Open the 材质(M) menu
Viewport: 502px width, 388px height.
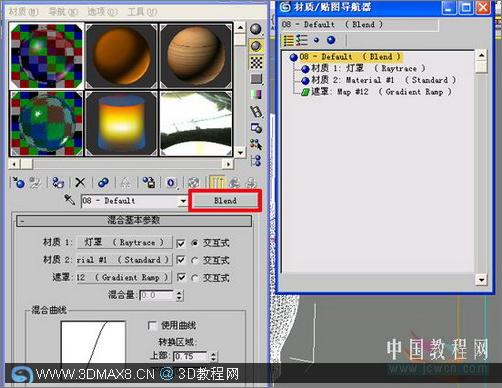click(23, 12)
